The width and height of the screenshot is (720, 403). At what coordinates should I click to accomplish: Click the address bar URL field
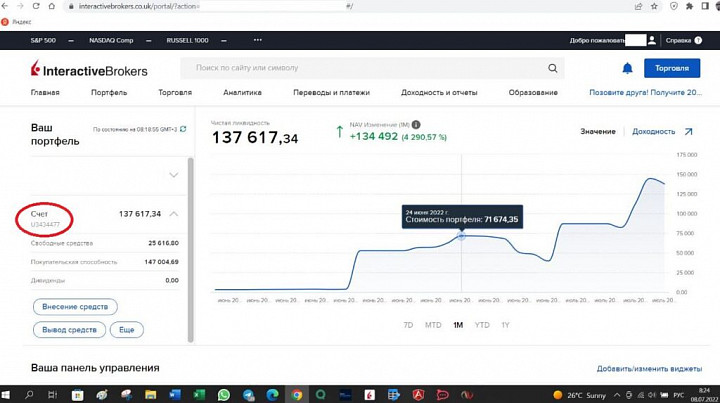coord(349,6)
